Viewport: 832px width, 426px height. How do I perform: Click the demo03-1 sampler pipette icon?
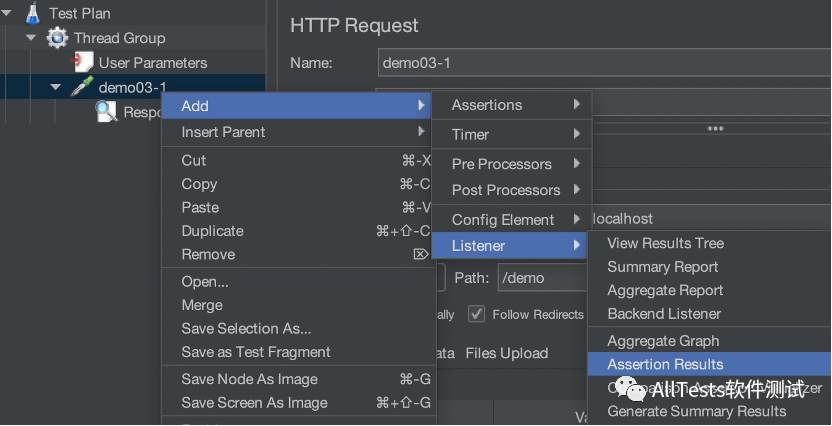[x=82, y=88]
